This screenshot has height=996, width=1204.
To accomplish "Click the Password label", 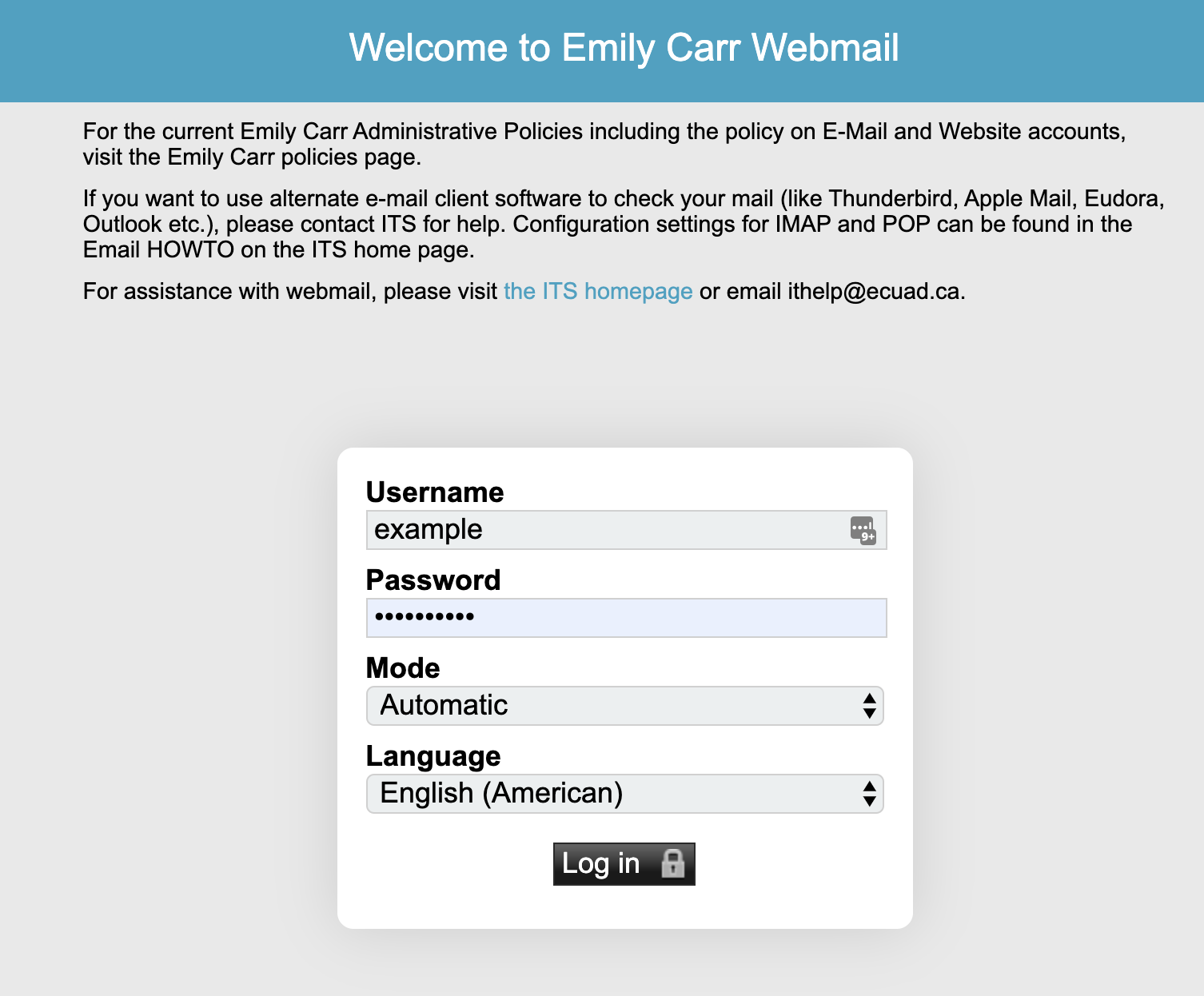I will 433,580.
